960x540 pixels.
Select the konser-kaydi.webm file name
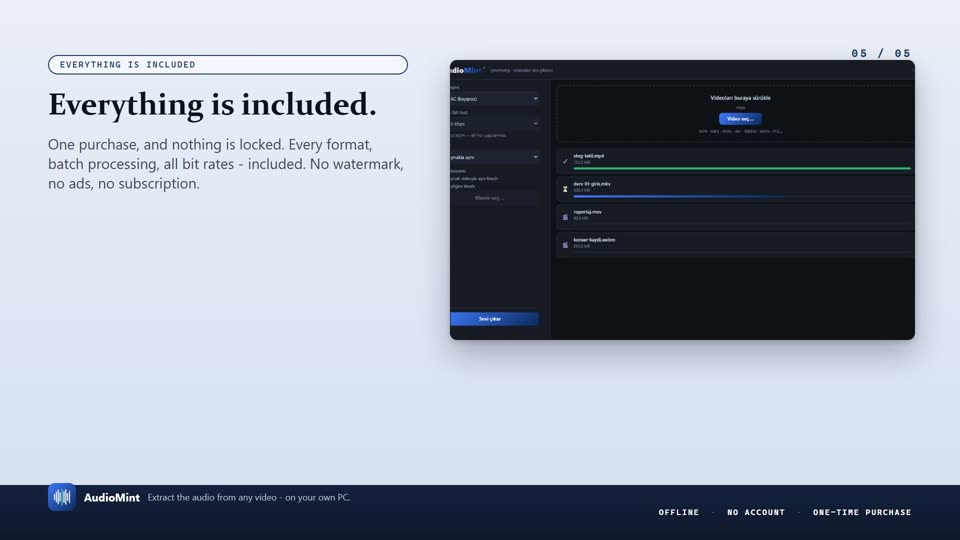594,240
